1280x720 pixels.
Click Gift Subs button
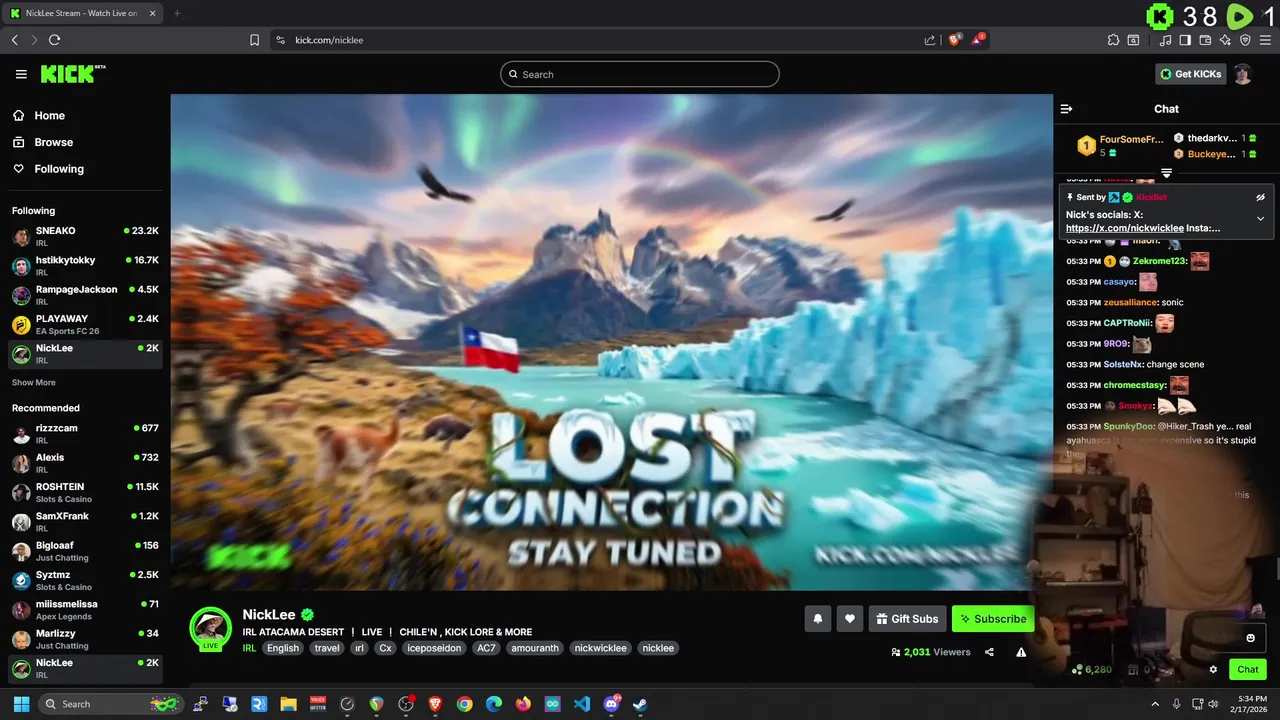click(907, 619)
